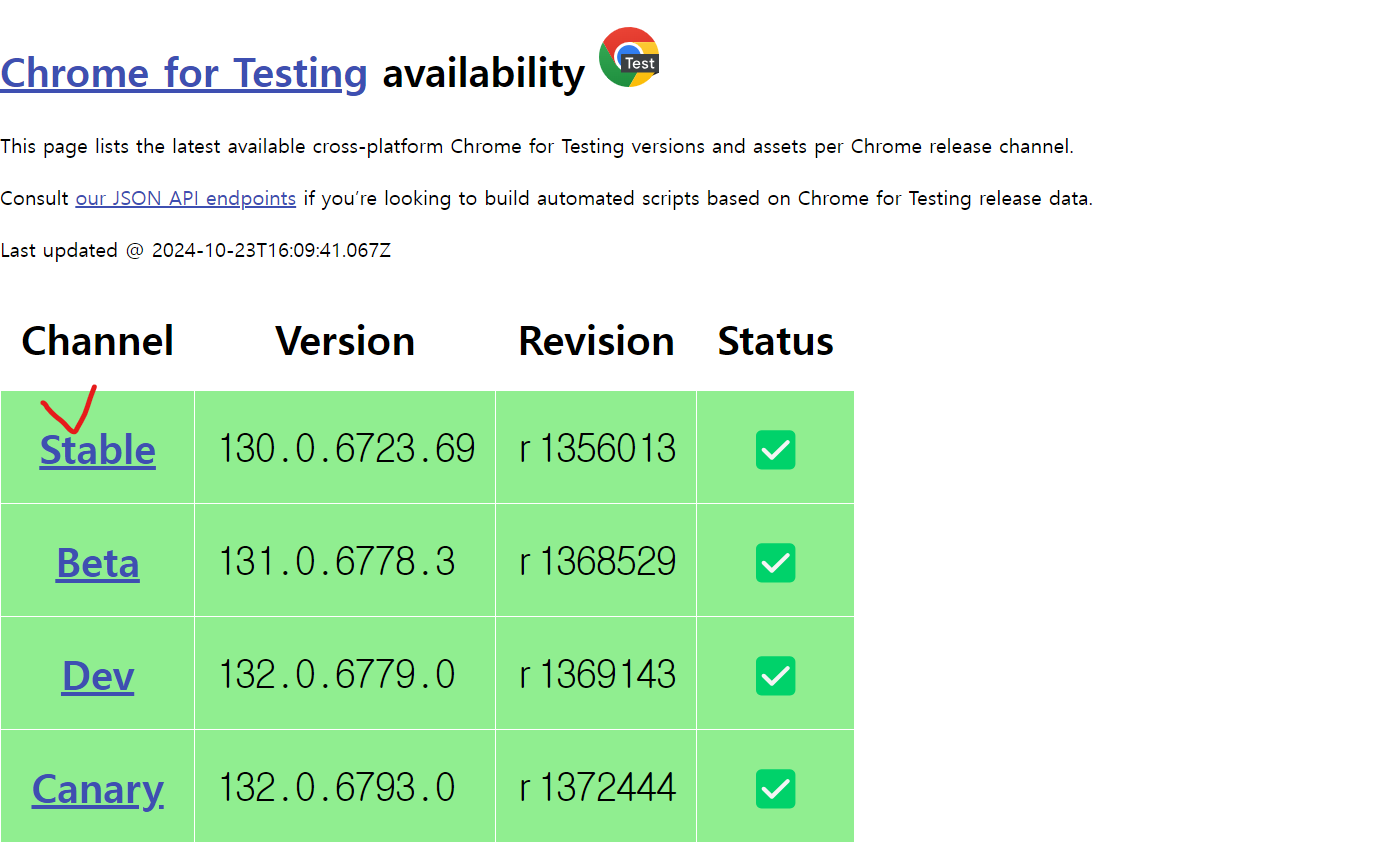Open the Beta channel link

pos(98,563)
